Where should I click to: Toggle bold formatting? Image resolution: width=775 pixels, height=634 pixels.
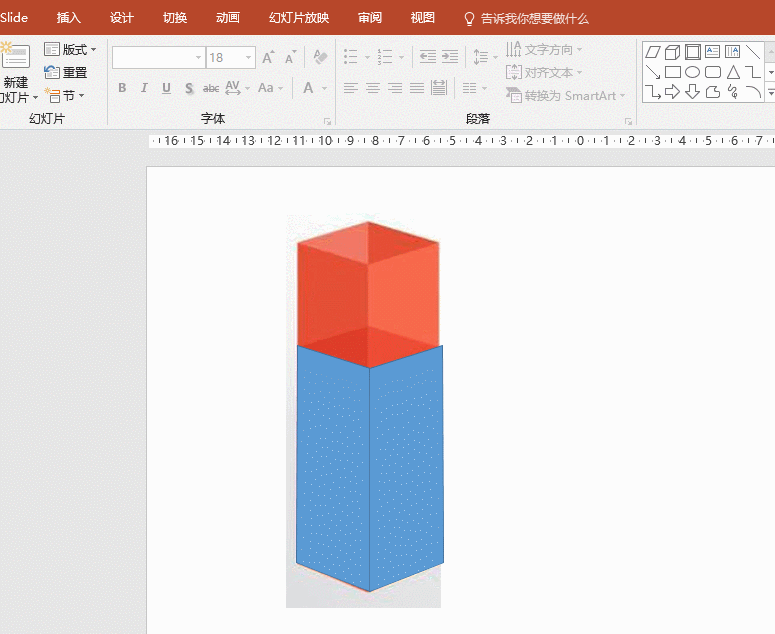pos(122,88)
